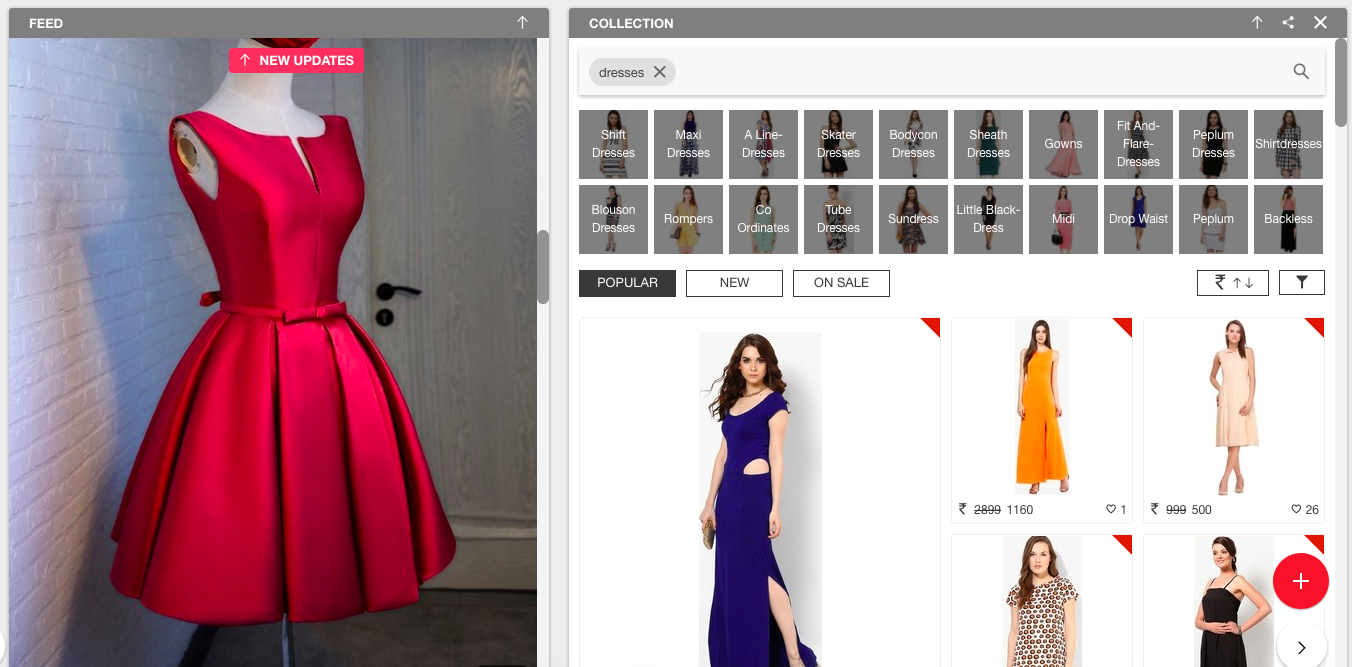1352x667 pixels.
Task: Click the red sale corner on blue dress
Action: pyautogui.click(x=933, y=325)
